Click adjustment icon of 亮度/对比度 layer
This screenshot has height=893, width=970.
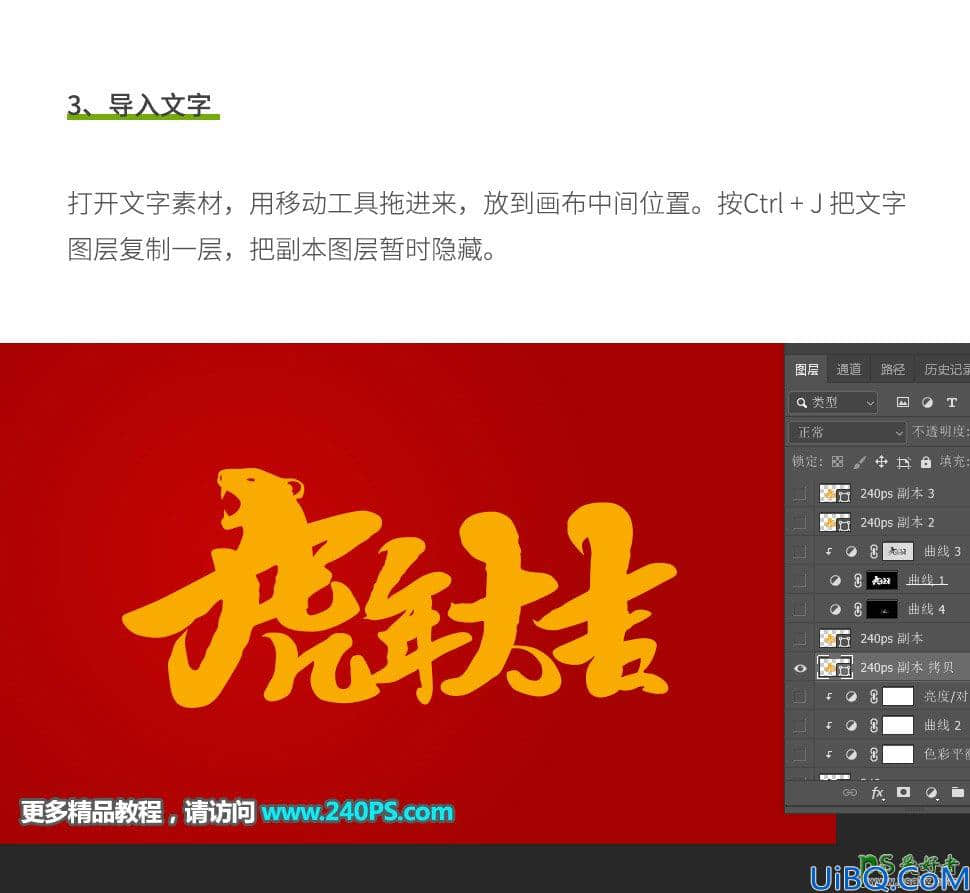(851, 696)
